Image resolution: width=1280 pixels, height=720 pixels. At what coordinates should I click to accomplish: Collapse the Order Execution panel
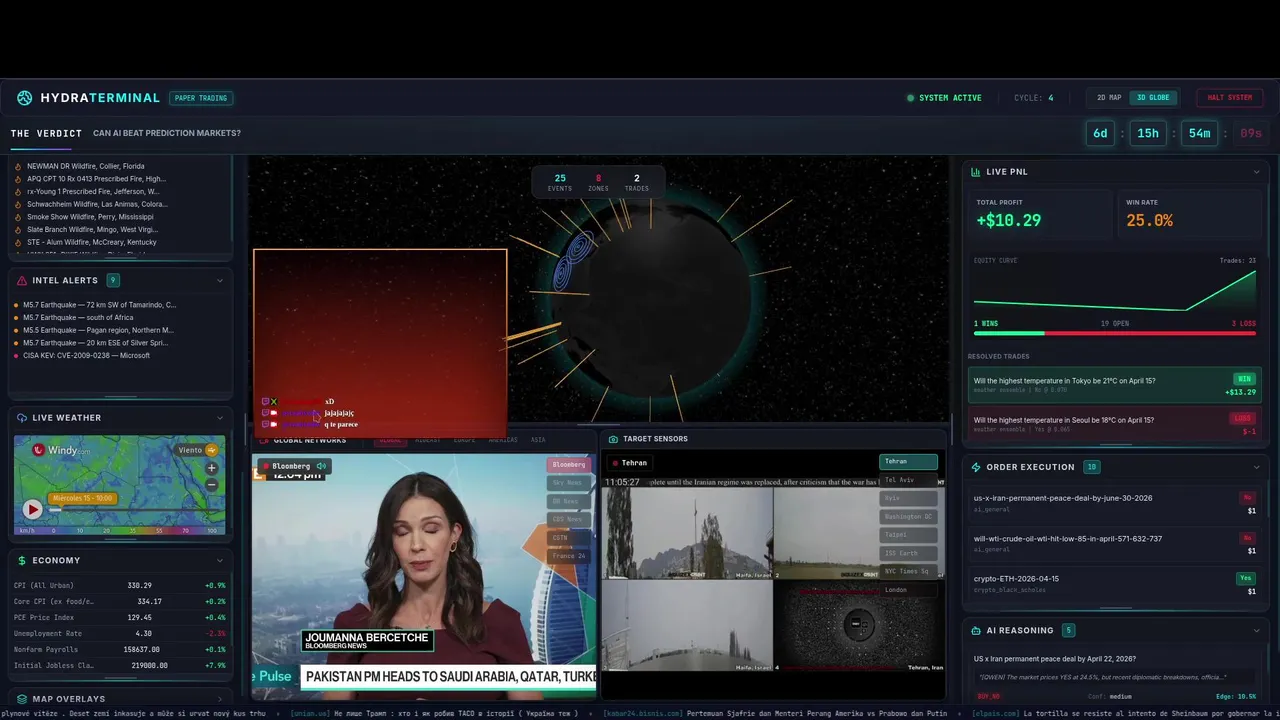coord(1257,467)
